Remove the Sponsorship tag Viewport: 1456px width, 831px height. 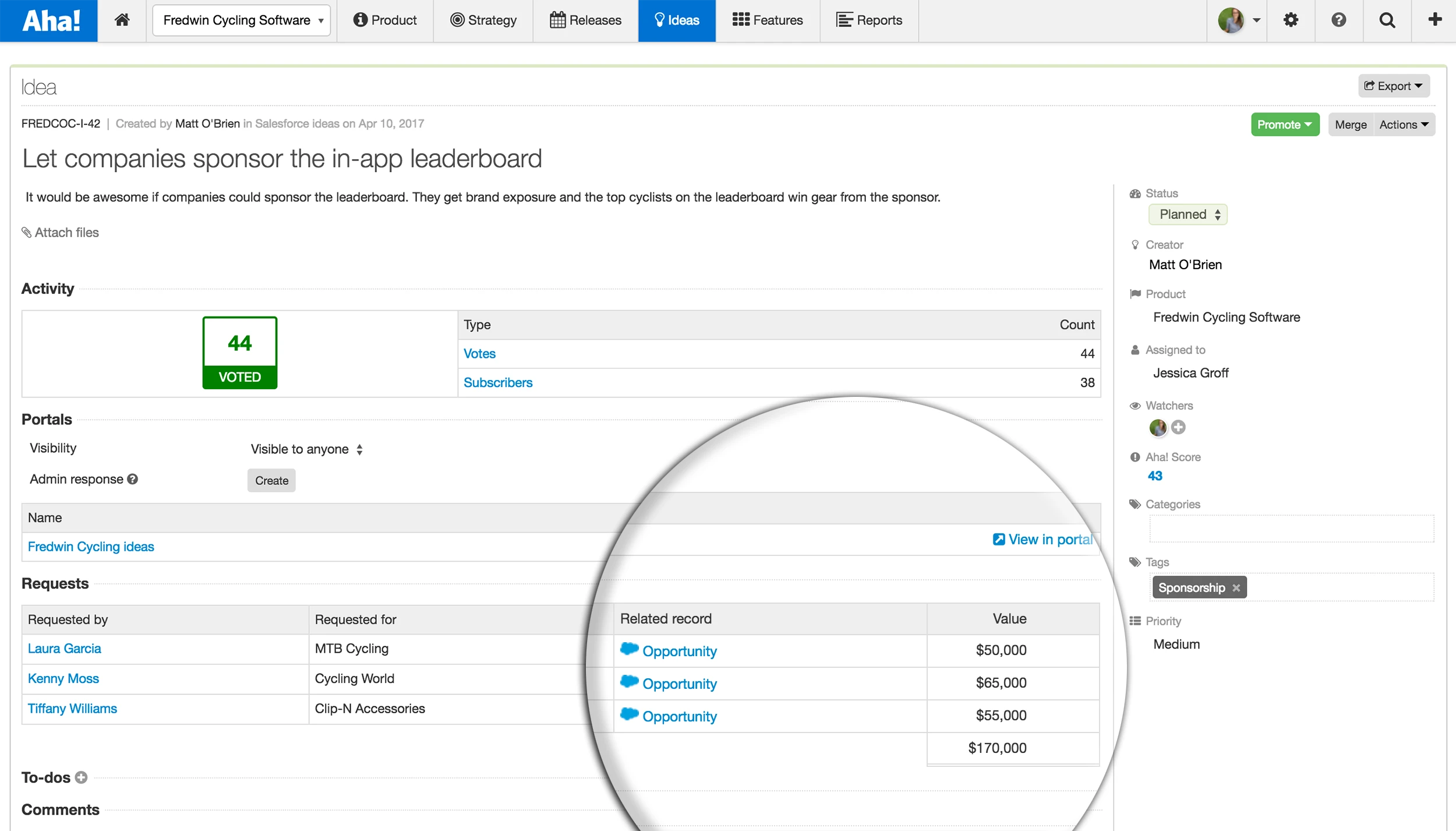(1236, 588)
